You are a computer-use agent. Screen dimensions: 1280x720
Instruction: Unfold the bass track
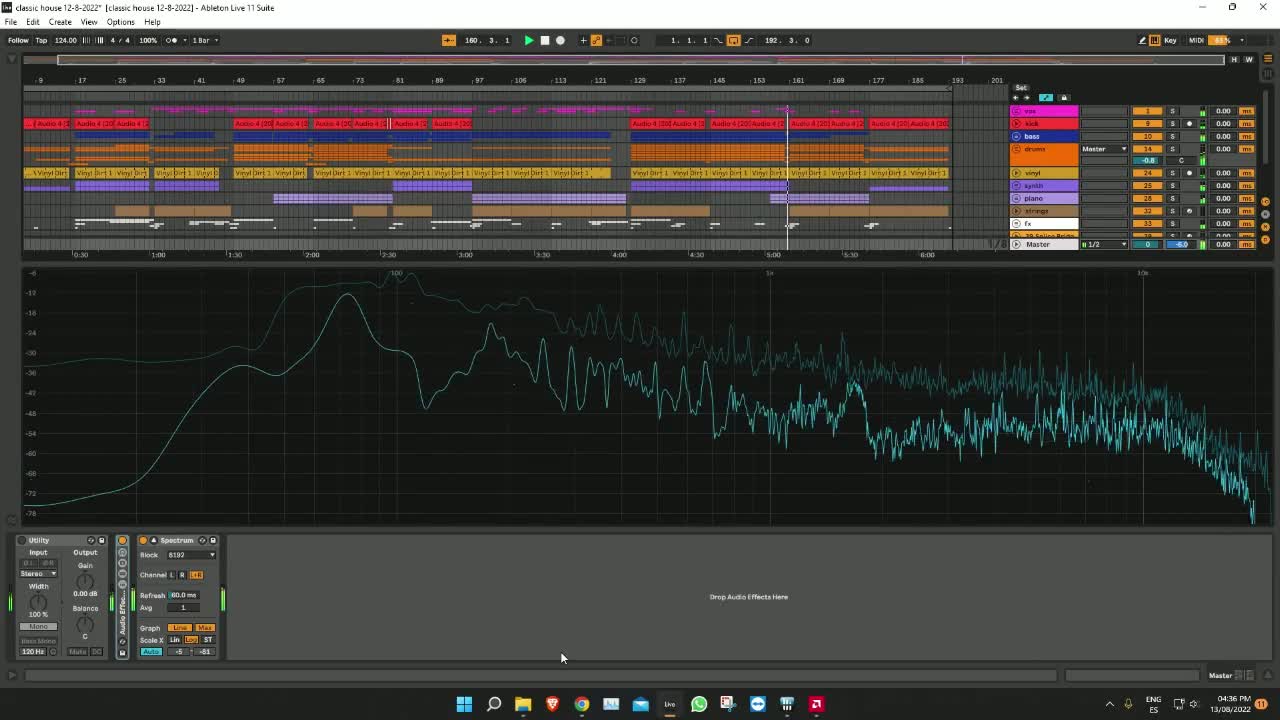pyautogui.click(x=1017, y=136)
